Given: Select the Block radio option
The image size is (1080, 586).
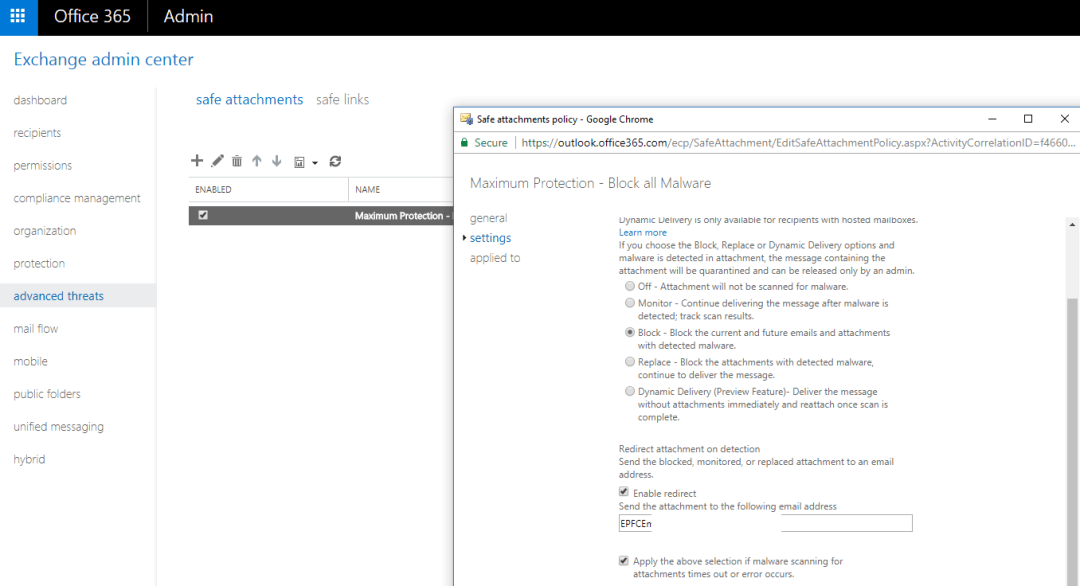Looking at the screenshot, I should (630, 332).
